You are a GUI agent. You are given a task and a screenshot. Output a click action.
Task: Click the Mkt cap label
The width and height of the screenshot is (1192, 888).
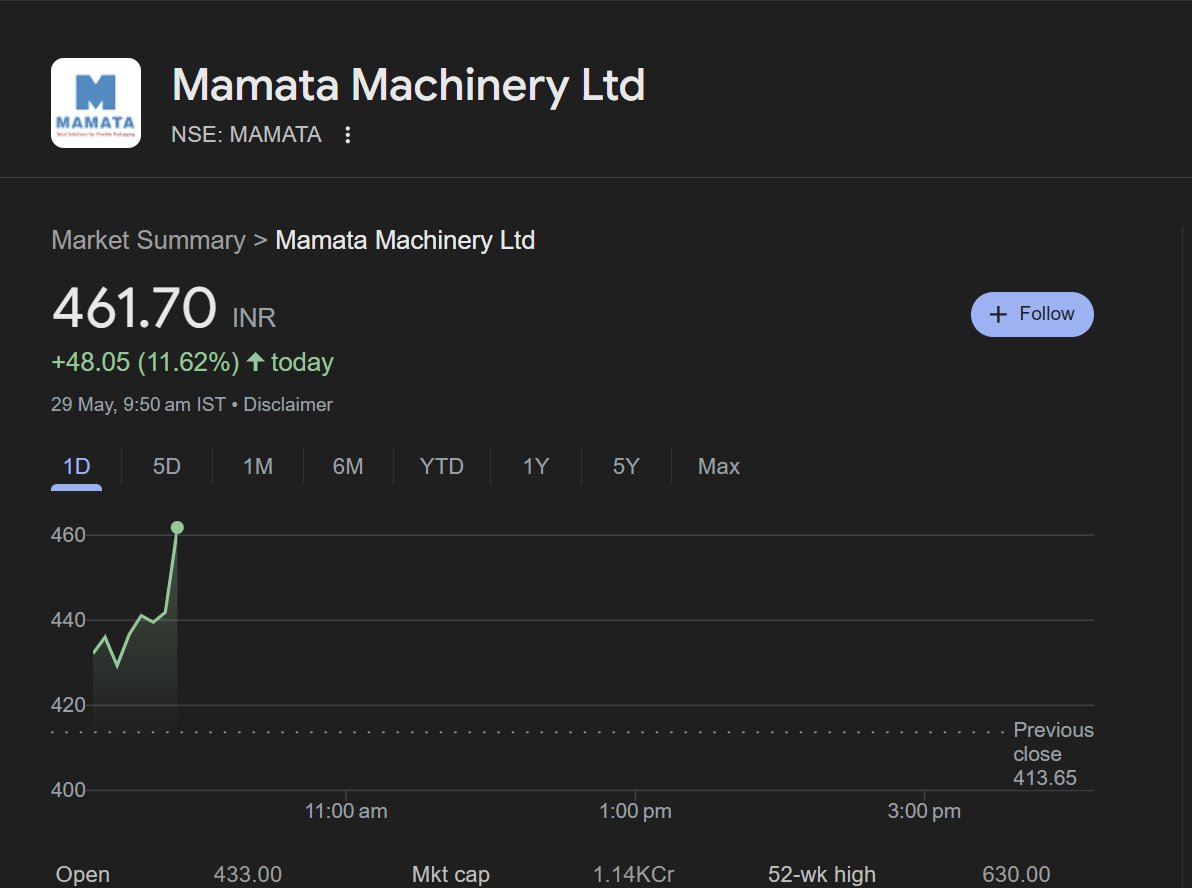point(451,874)
